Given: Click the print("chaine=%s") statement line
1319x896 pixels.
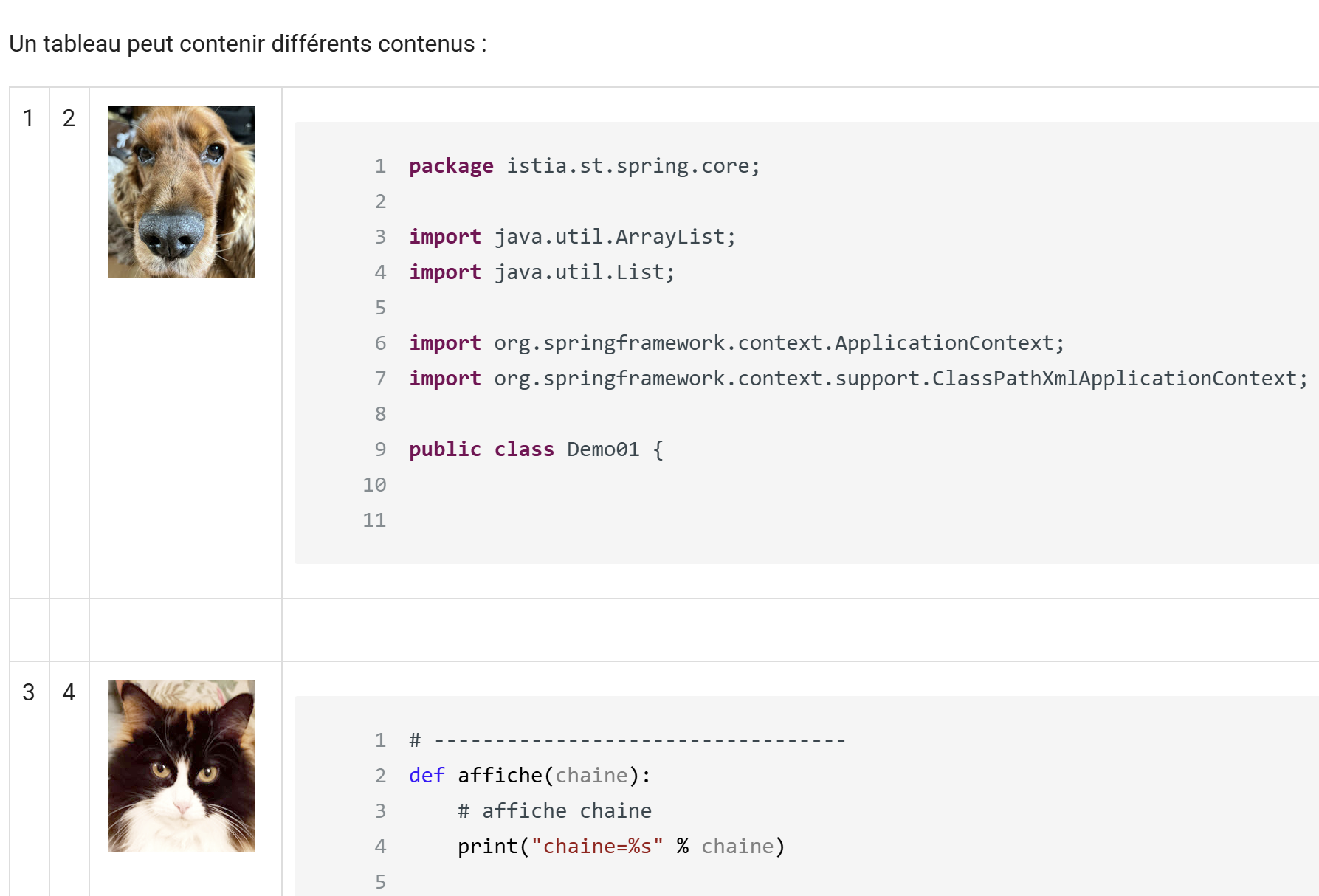Looking at the screenshot, I should [620, 847].
